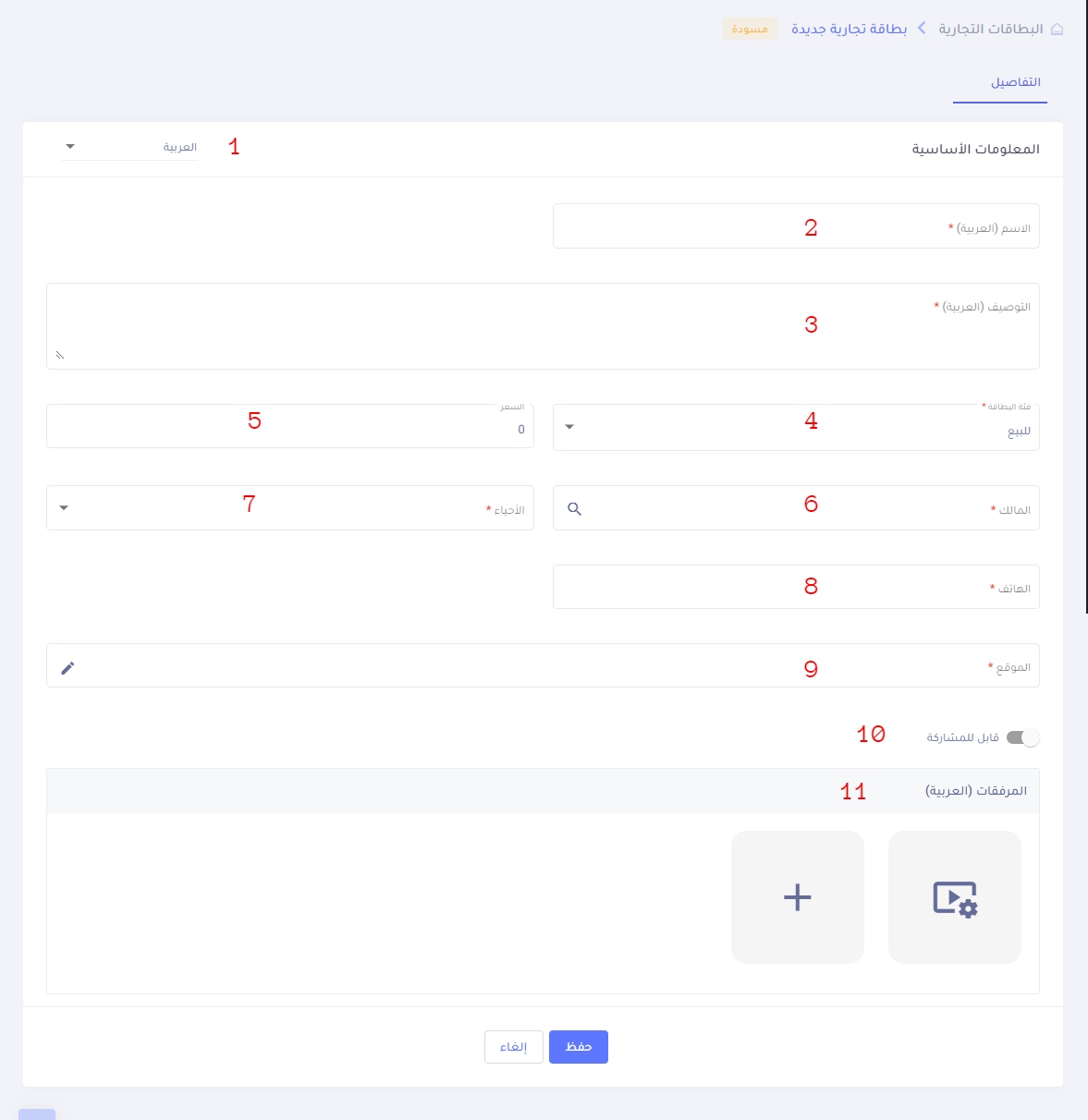This screenshot has width=1088, height=1120.
Task: Click the السعر price input field
Action: (289, 429)
